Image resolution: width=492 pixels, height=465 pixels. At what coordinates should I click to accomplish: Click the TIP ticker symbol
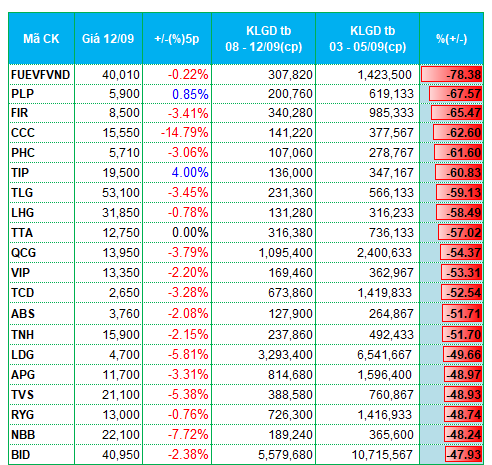coord(20,173)
